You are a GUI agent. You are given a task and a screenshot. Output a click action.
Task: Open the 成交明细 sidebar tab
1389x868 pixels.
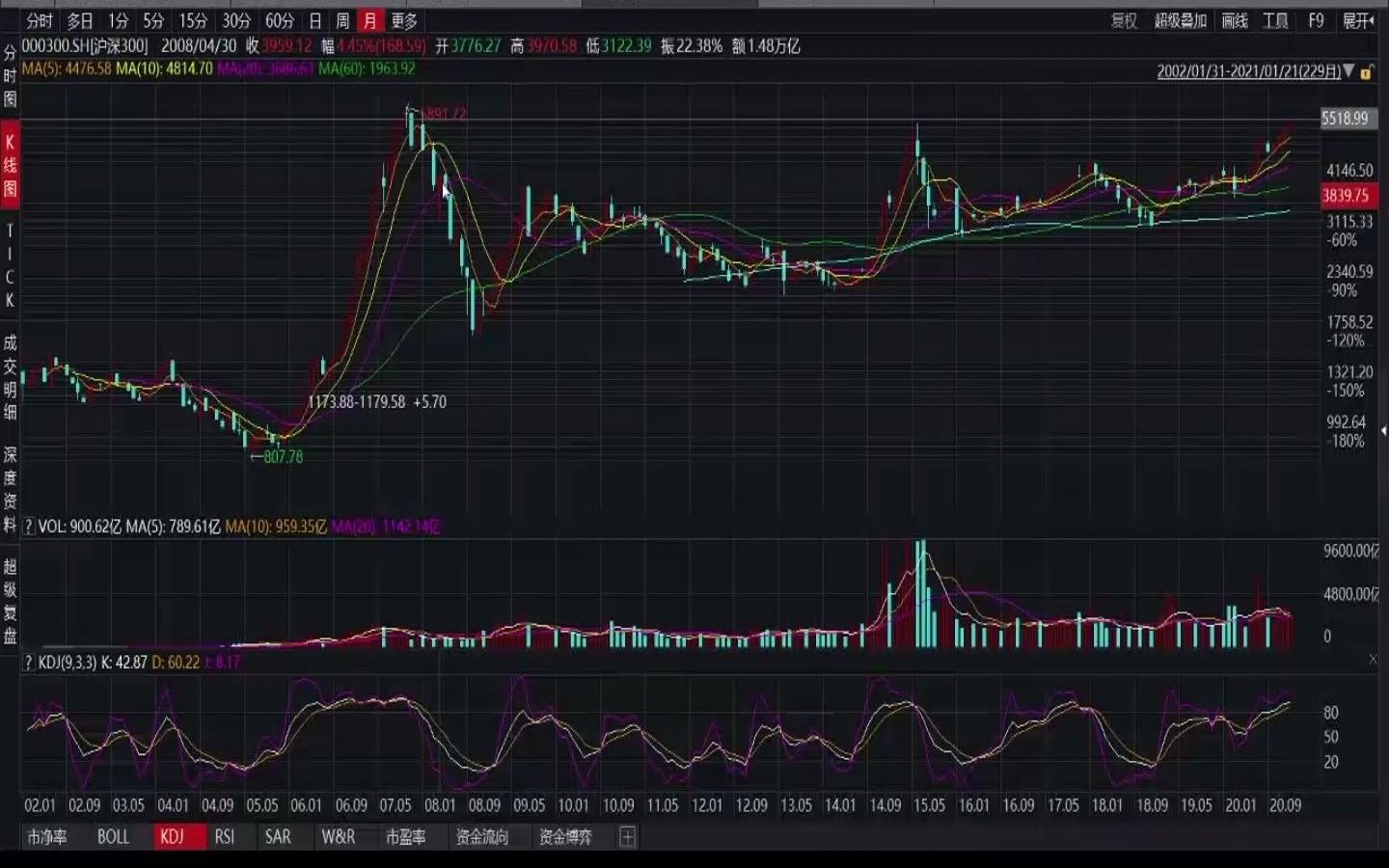10,377
